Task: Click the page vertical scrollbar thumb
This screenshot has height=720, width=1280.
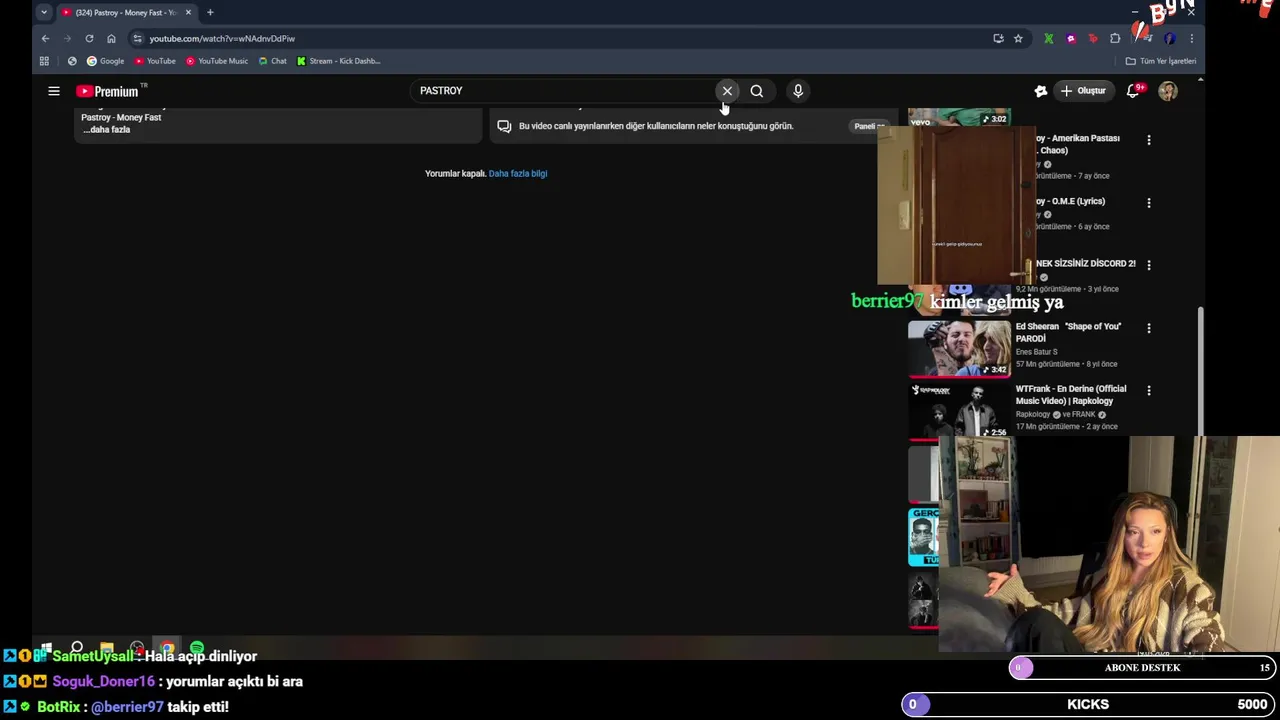Action: pos(1200,370)
